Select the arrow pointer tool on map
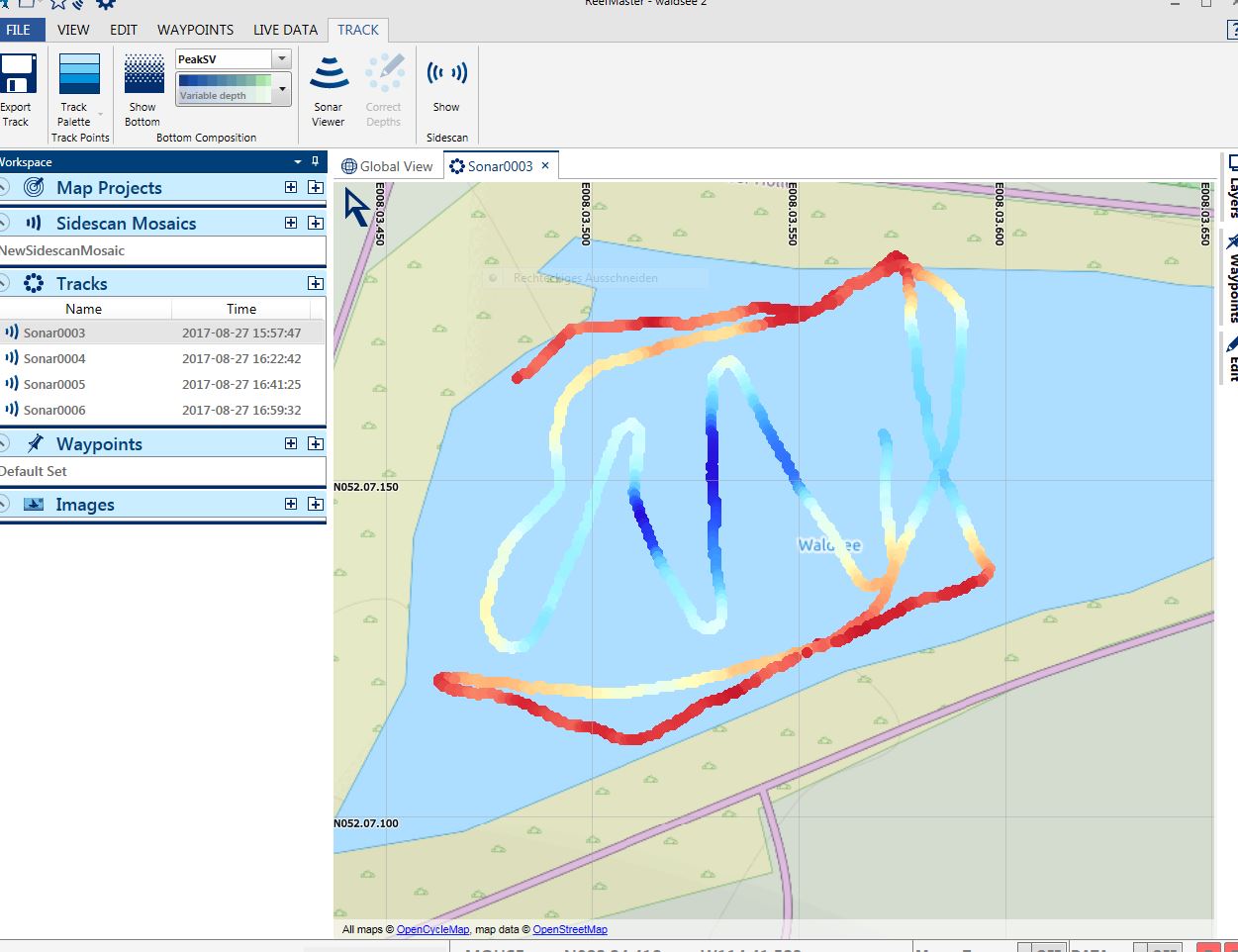The width and height of the screenshot is (1238, 952). (356, 208)
